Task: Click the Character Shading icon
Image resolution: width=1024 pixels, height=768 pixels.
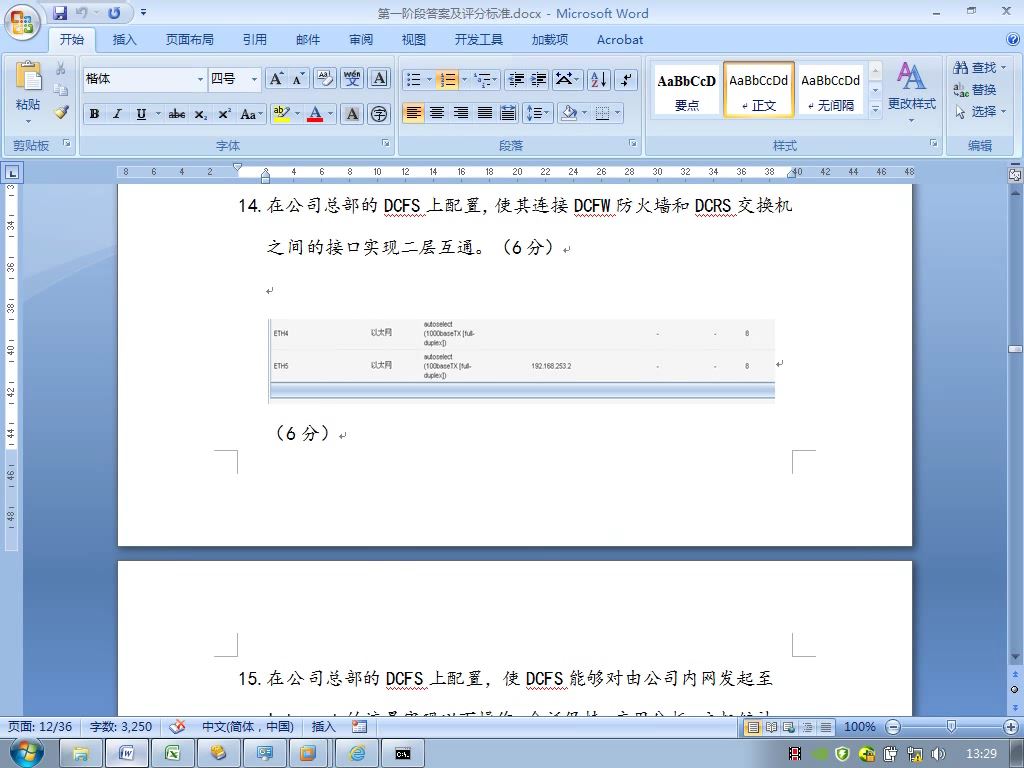Action: 352,114
